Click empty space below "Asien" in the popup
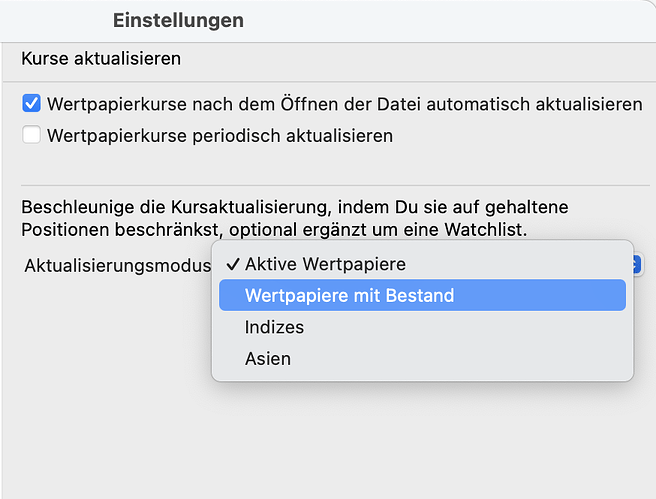This screenshot has width=656, height=499. [x=422, y=375]
